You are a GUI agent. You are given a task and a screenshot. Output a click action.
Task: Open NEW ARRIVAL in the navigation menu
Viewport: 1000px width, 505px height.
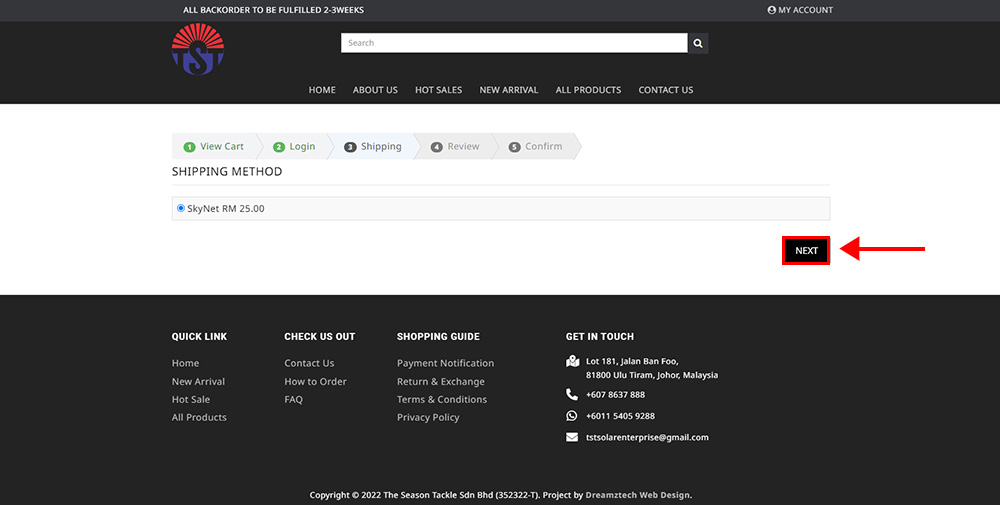pyautogui.click(x=509, y=90)
